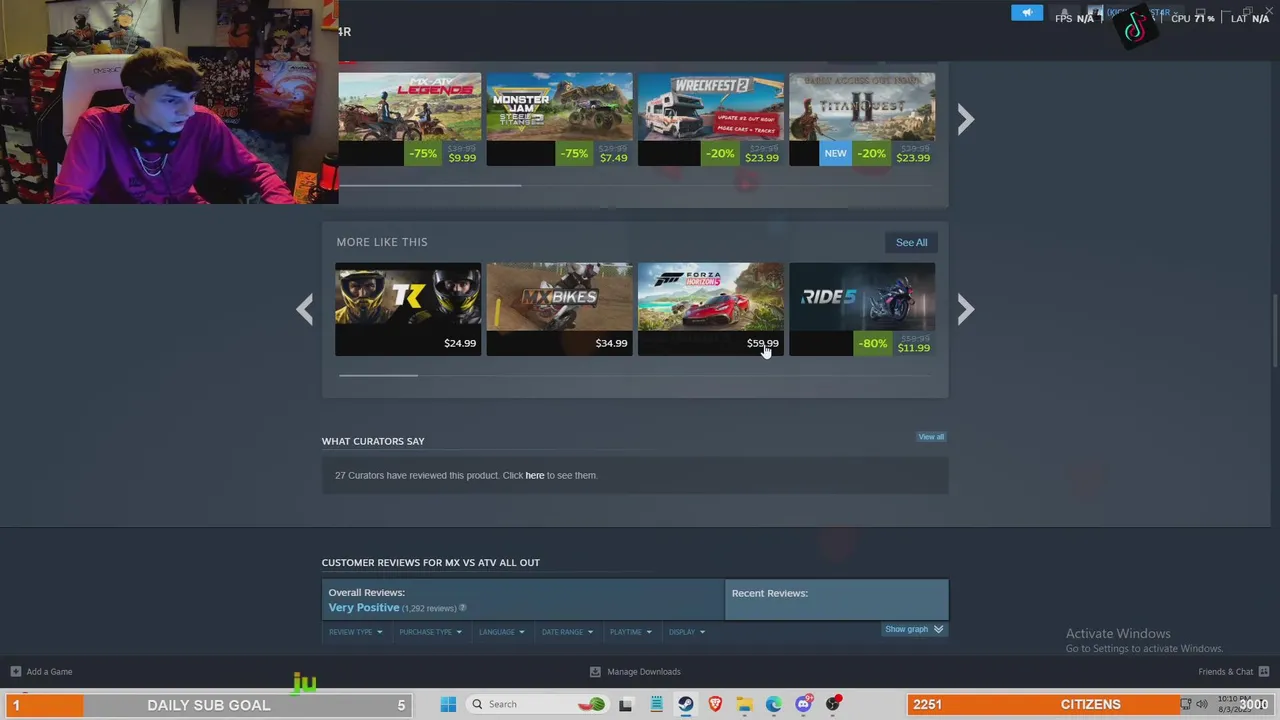Click the announcements megaphone icon

click(1026, 13)
